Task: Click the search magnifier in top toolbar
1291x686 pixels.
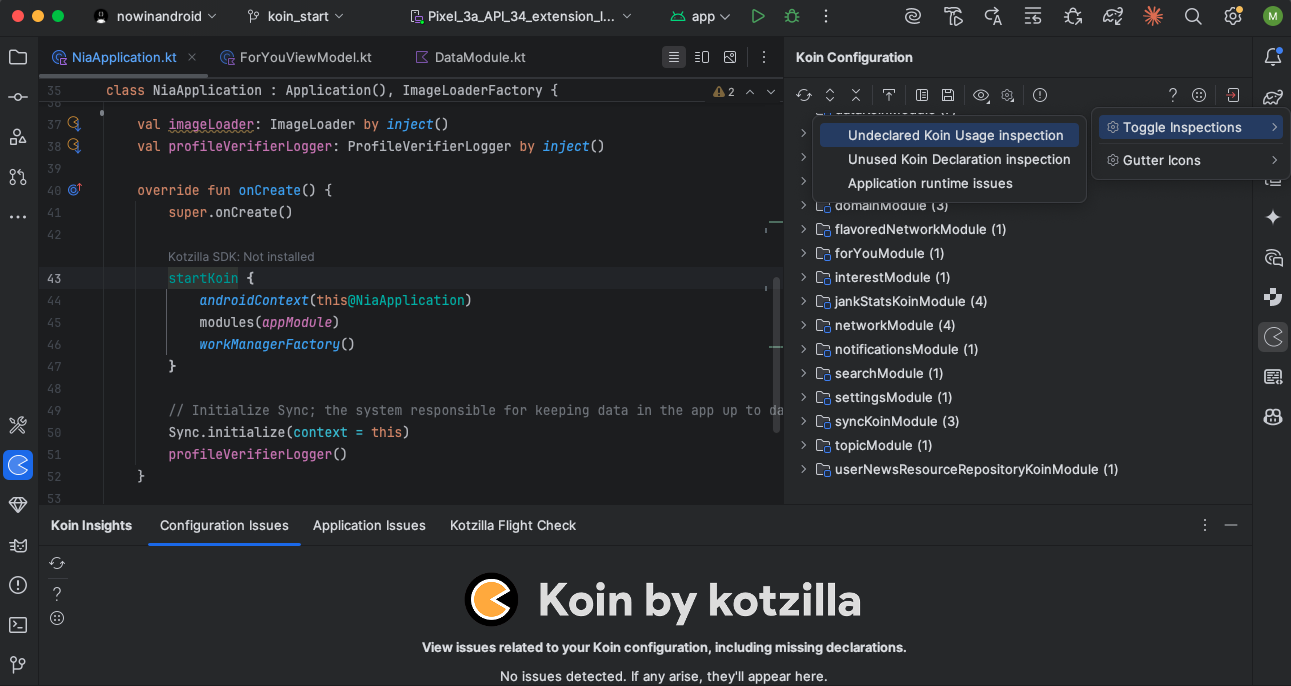Action: click(1193, 16)
